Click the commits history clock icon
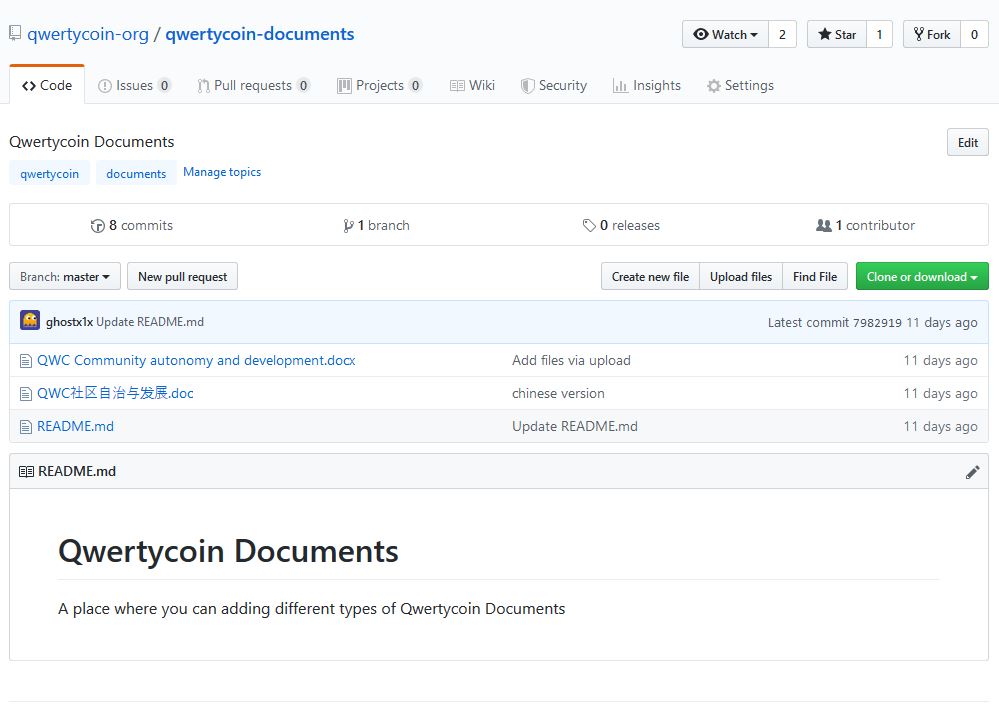This screenshot has height=709, width=999. tap(97, 226)
